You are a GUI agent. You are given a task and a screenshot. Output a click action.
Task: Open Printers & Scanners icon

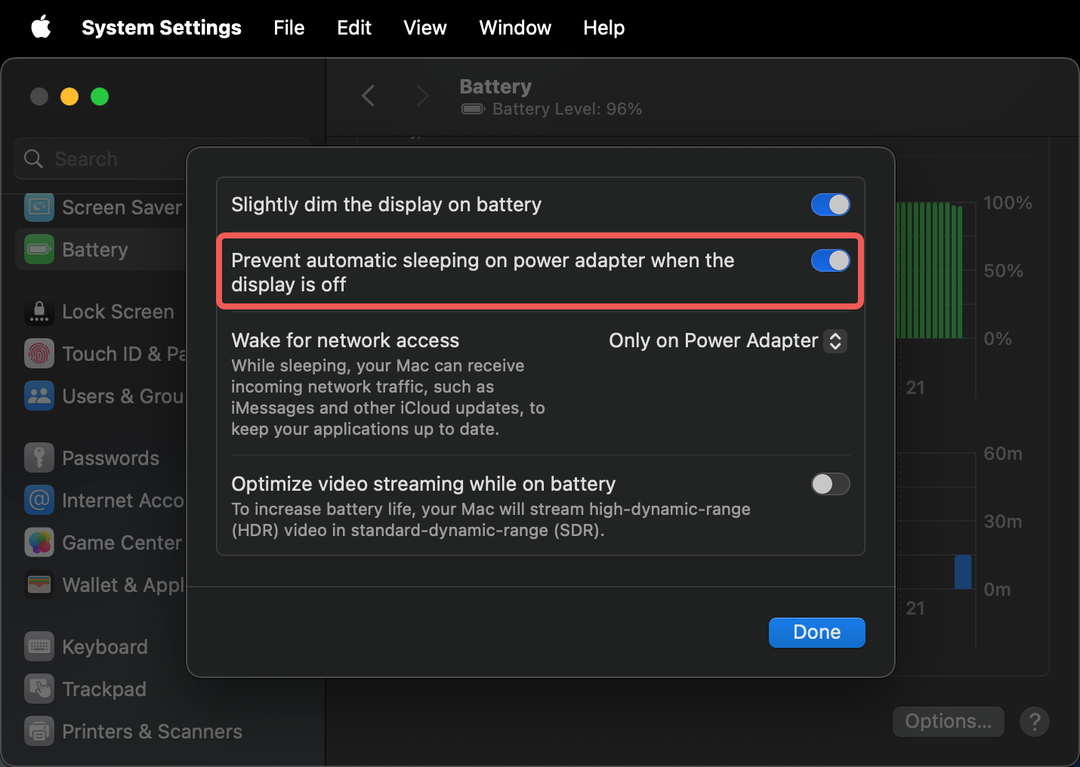pyautogui.click(x=39, y=731)
